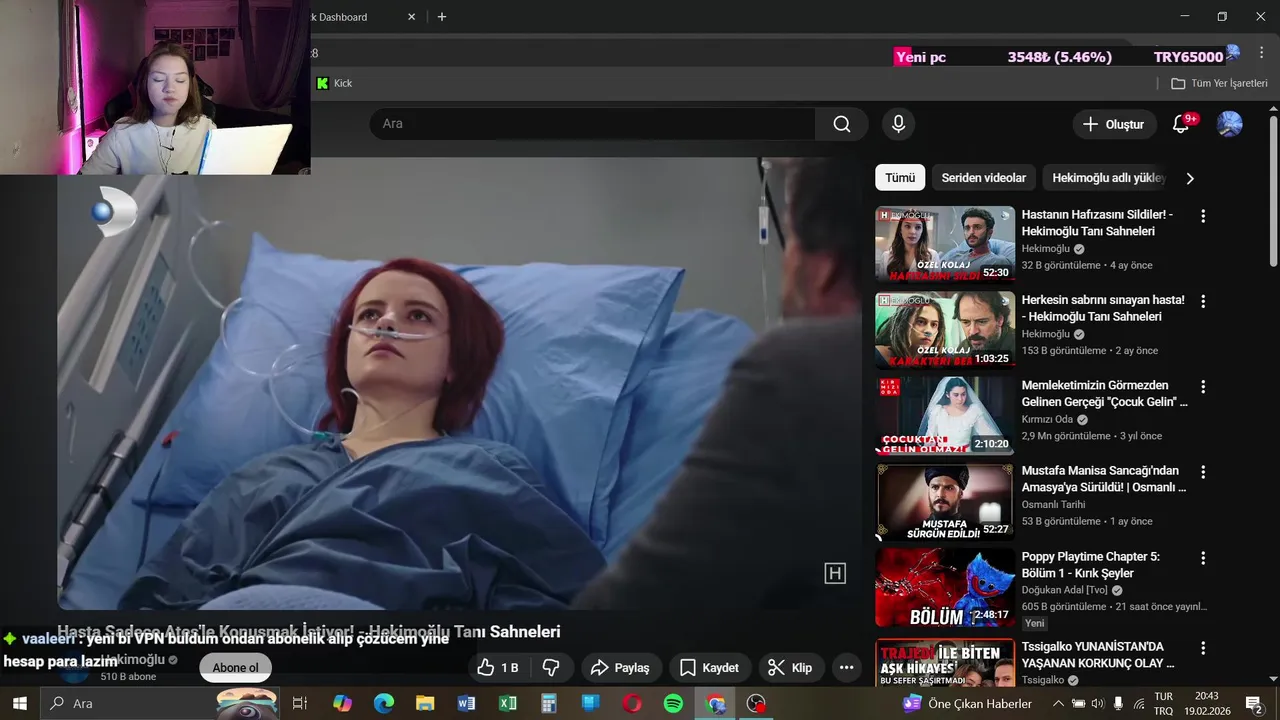Click title Mustafa Manisa Sancağı'ndan Amasya'ya Sürüldü
This screenshot has height=720, width=1280.
tap(1104, 479)
